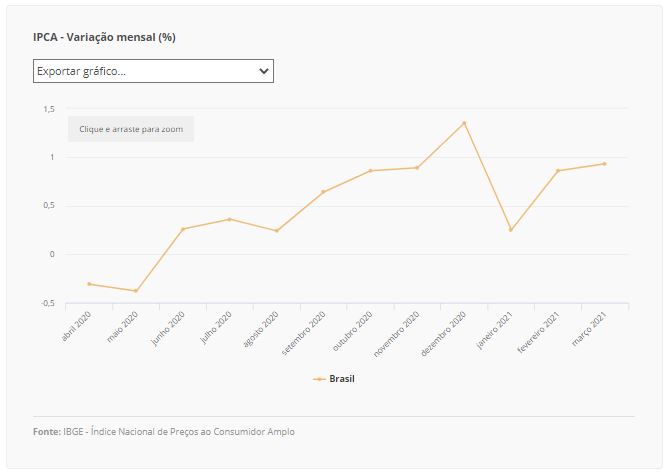The height and width of the screenshot is (476, 670).
Task: Click the agosto 2020 data point
Action: coord(276,231)
